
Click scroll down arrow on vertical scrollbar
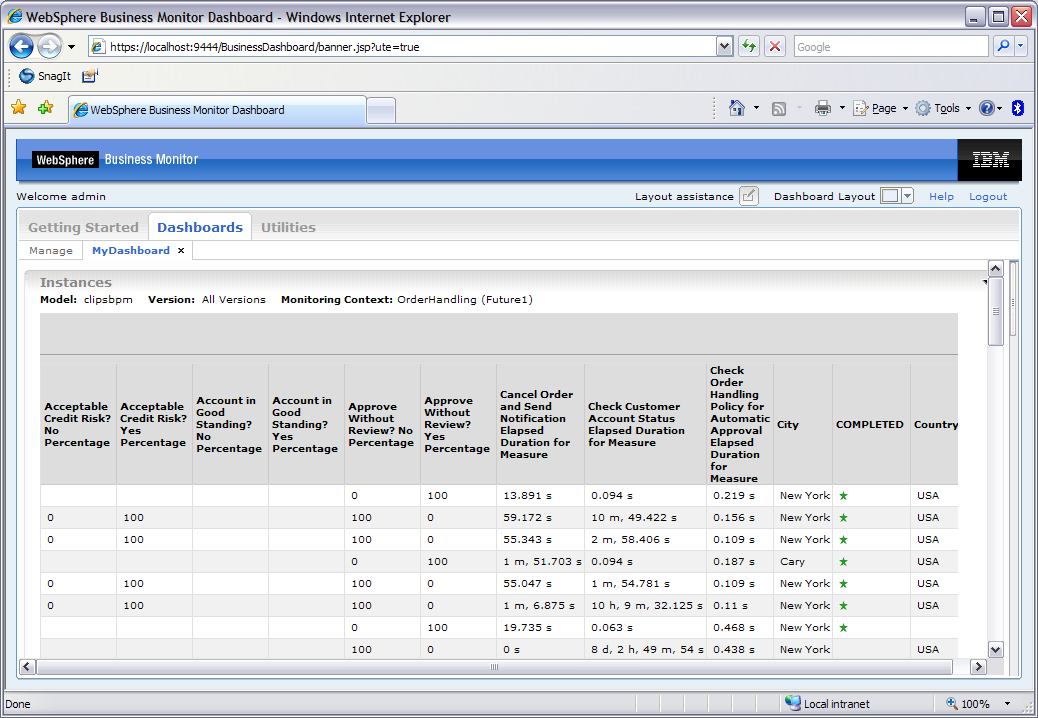[x=996, y=649]
